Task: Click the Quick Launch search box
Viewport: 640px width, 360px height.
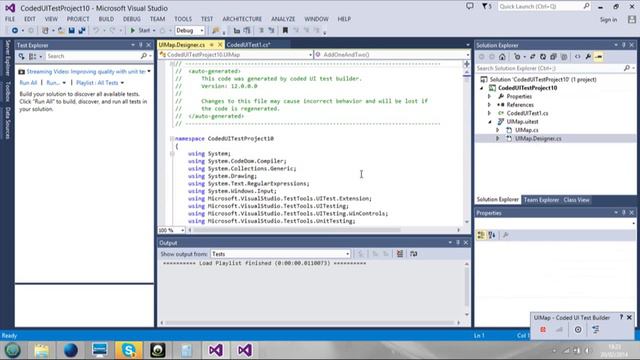Action: tap(544, 7)
